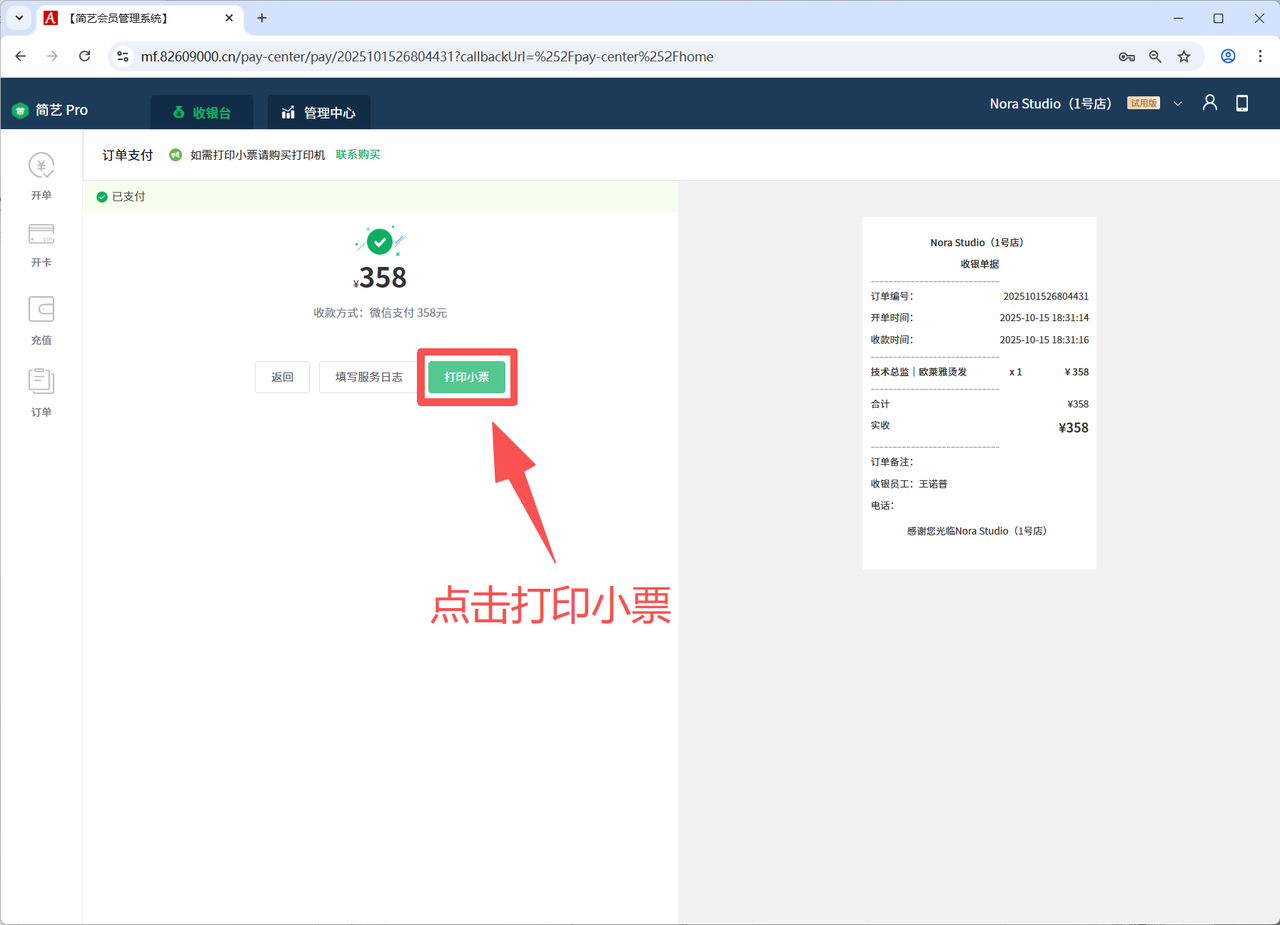
Task: Expand the Nora Studio store dropdown arrow
Action: [x=1177, y=104]
